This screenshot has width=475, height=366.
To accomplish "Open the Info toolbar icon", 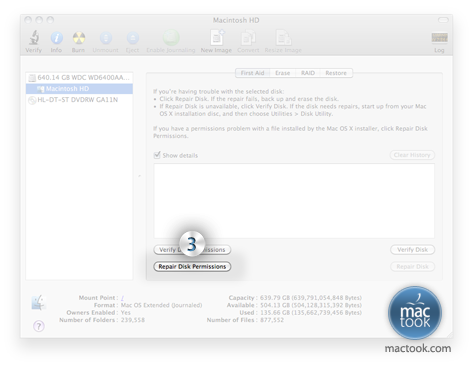I will click(x=56, y=38).
